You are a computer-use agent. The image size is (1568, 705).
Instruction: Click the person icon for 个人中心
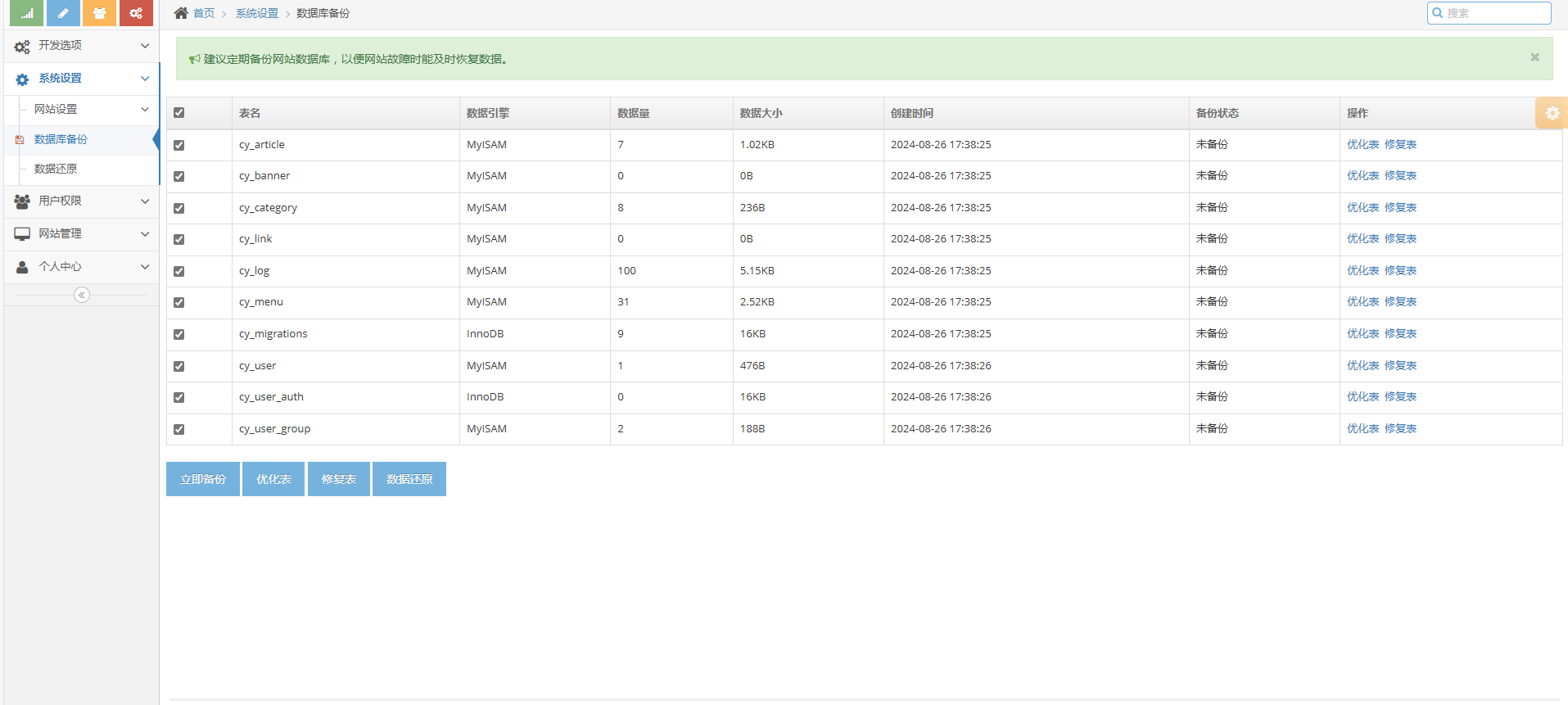coord(22,267)
